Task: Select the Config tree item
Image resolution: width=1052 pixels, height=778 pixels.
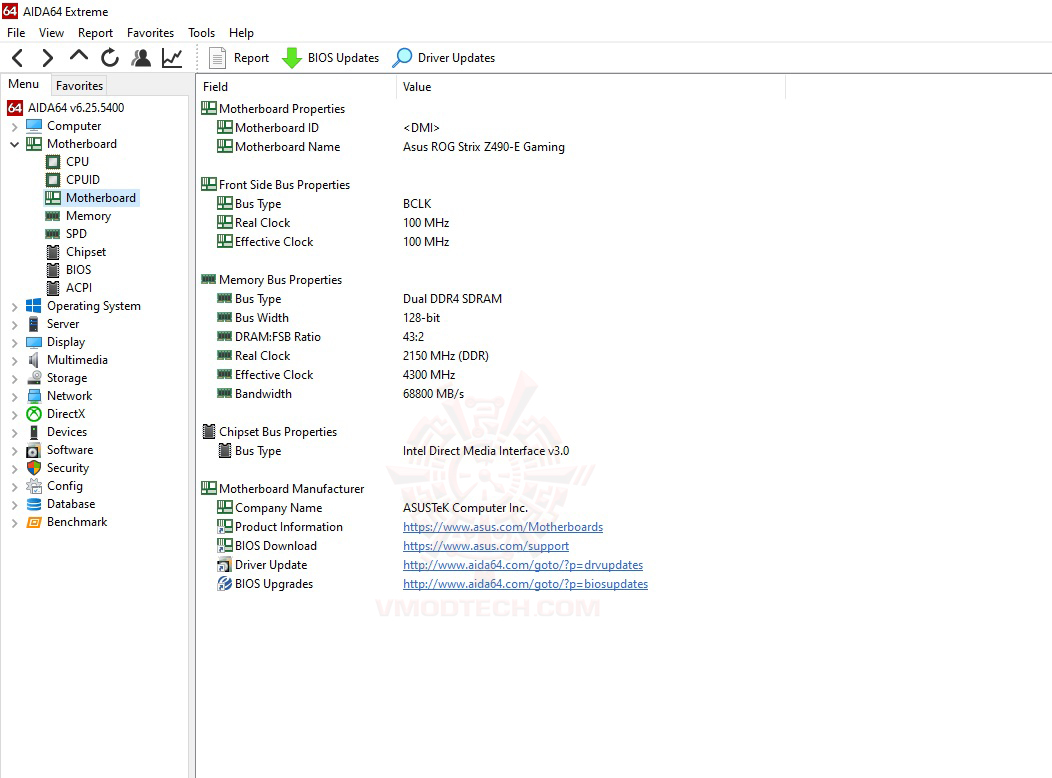Action: [65, 486]
